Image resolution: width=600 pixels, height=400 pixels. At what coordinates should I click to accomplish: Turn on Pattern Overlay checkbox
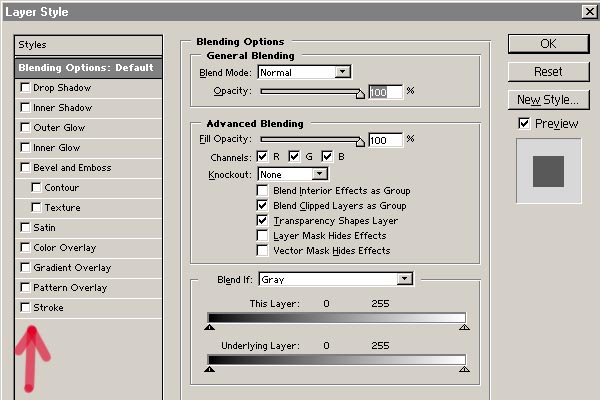coord(25,287)
